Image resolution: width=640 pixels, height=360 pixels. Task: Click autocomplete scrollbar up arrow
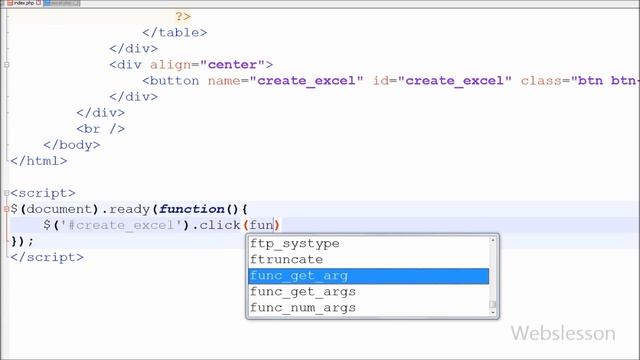pyautogui.click(x=493, y=240)
